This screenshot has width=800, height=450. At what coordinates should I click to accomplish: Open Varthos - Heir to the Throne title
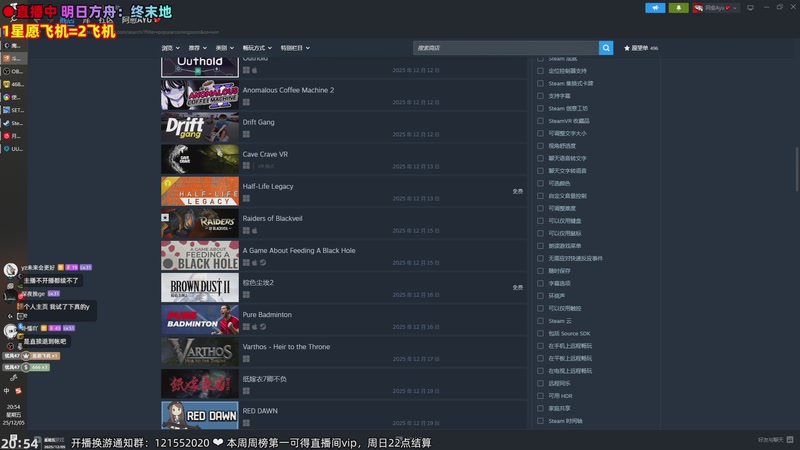286,346
